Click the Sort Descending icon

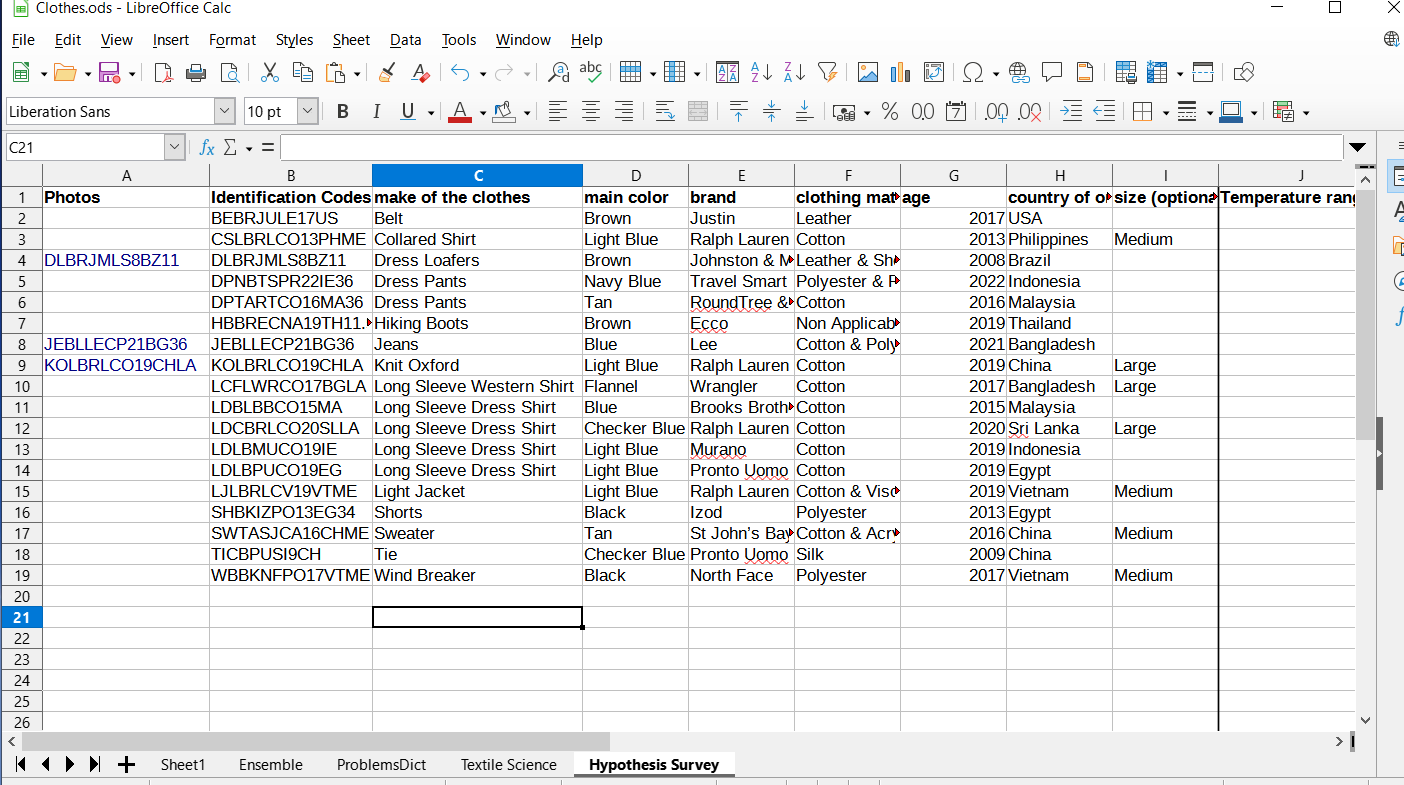[794, 72]
